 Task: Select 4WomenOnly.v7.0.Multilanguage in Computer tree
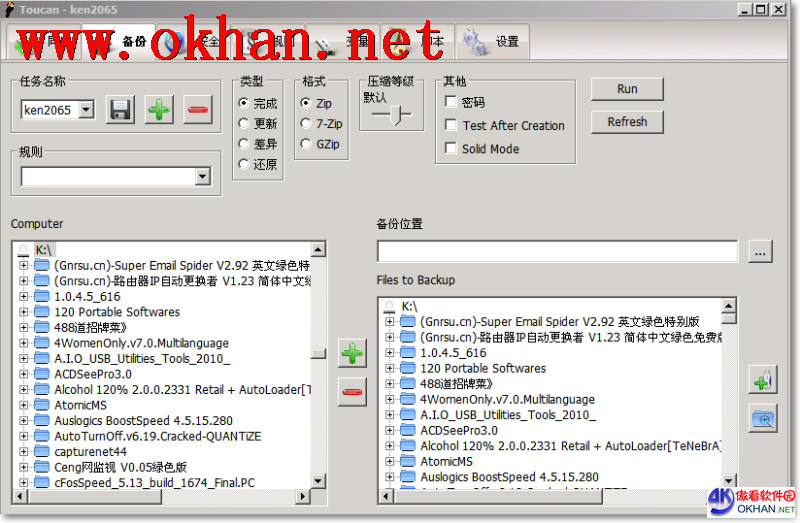(x=142, y=343)
